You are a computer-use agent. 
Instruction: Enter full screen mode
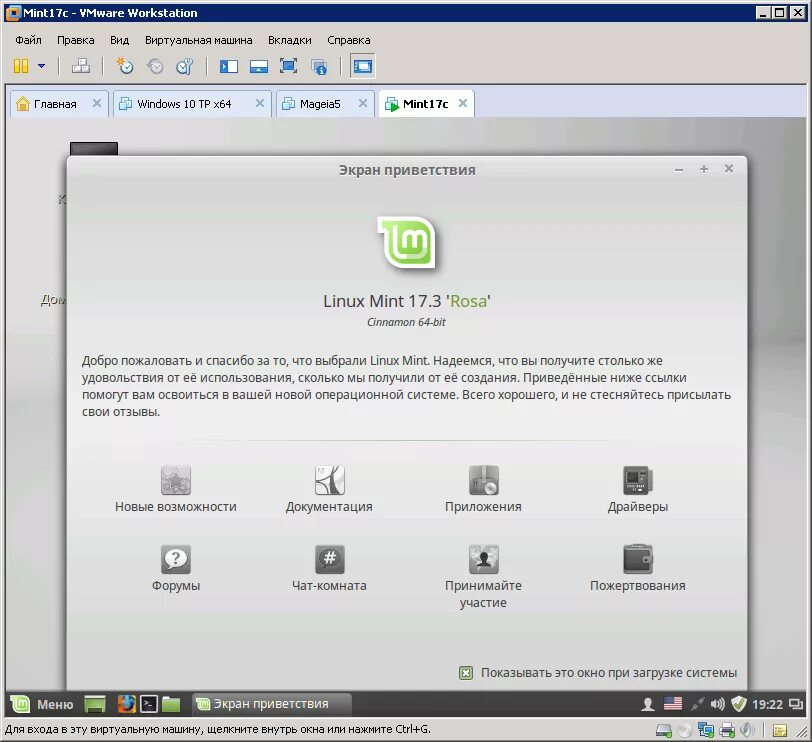[288, 66]
